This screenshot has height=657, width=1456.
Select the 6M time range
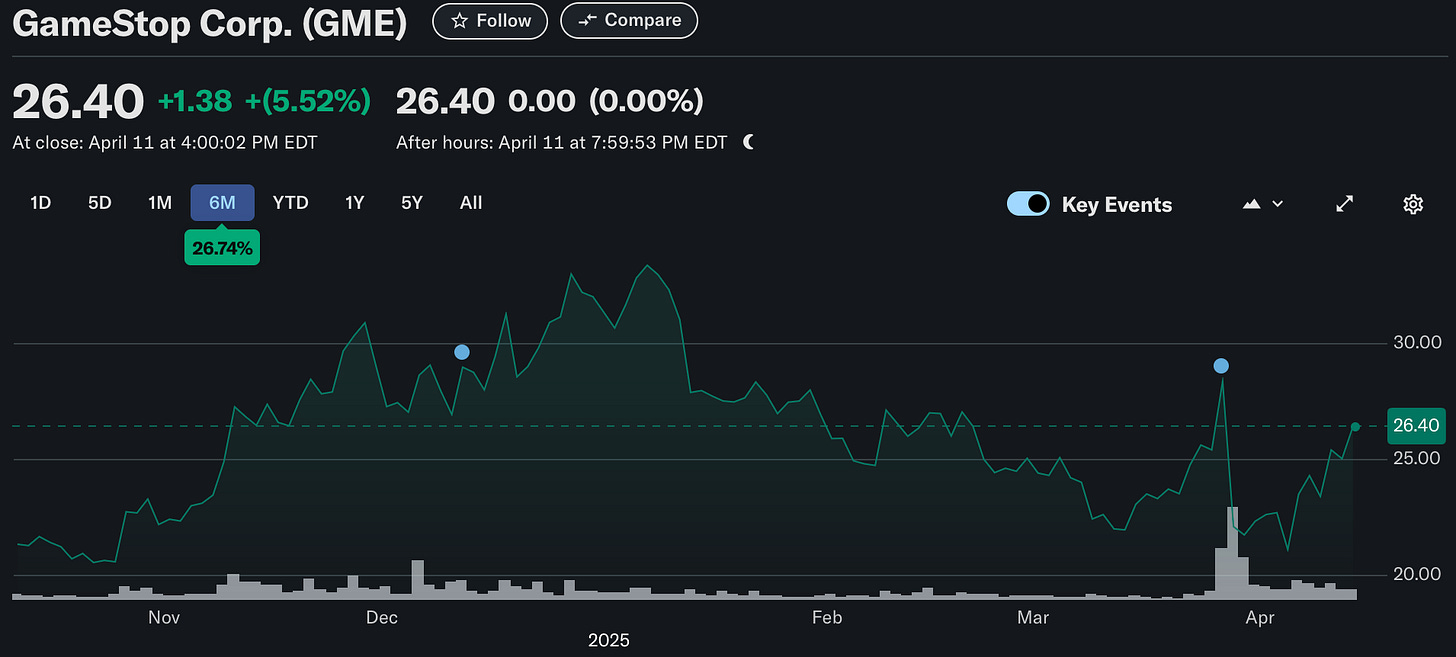pyautogui.click(x=222, y=203)
